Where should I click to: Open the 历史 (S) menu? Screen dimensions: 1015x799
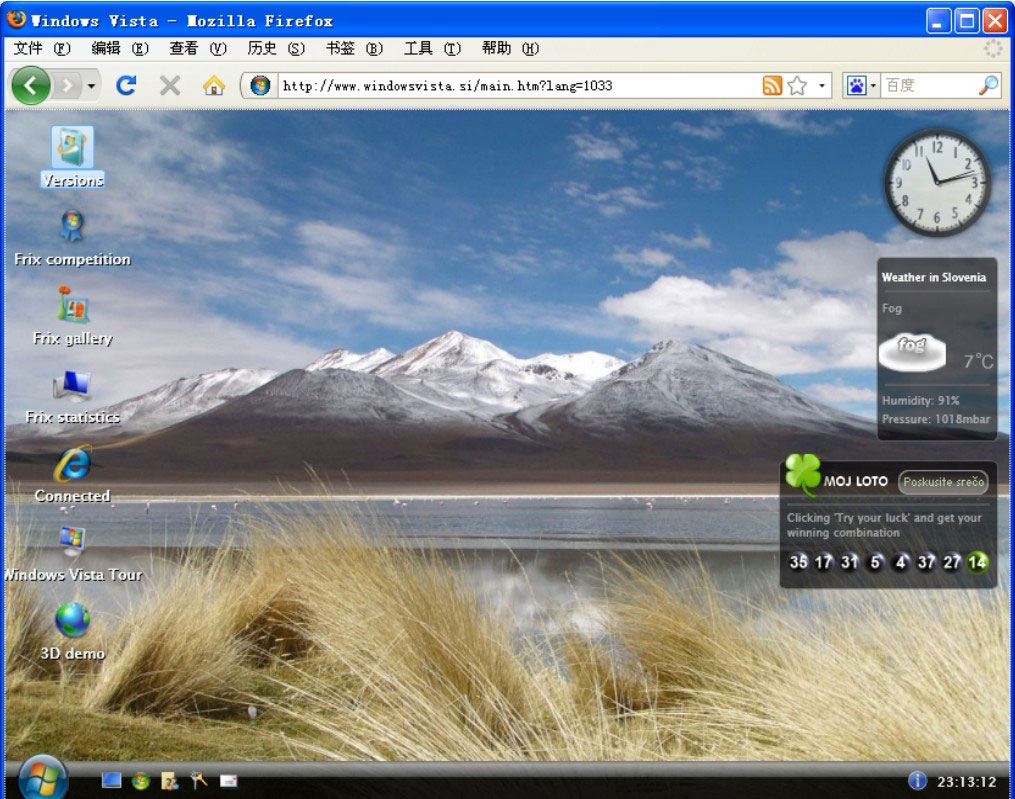coord(276,49)
